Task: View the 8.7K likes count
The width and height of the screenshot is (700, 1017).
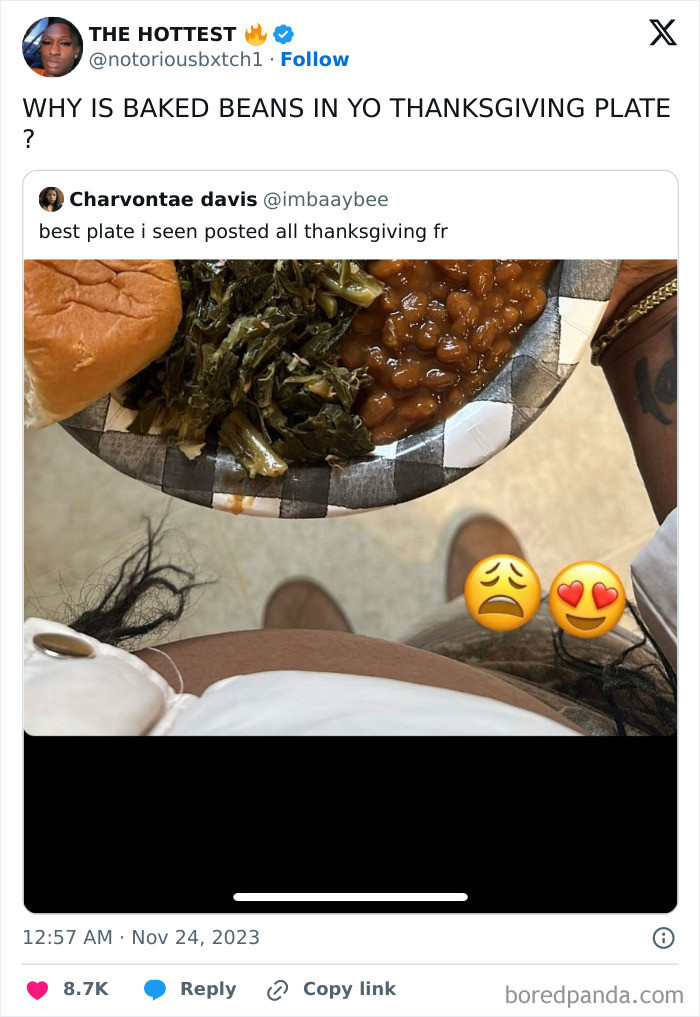Action: coord(86,989)
